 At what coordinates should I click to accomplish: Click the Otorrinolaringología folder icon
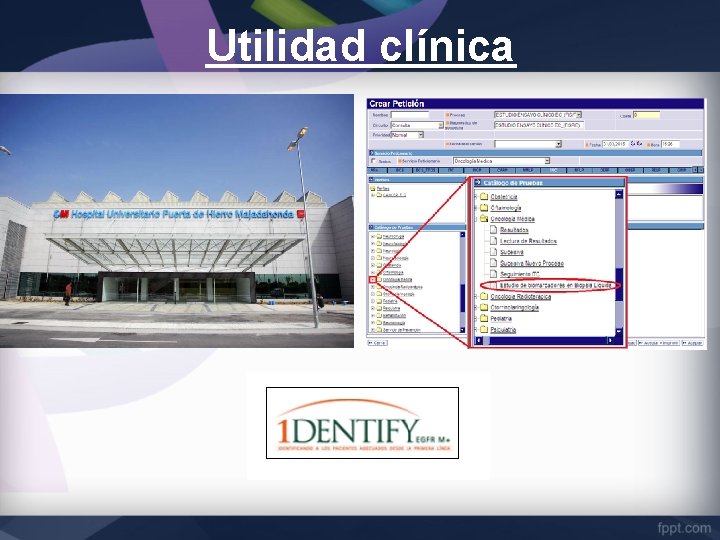click(x=484, y=307)
